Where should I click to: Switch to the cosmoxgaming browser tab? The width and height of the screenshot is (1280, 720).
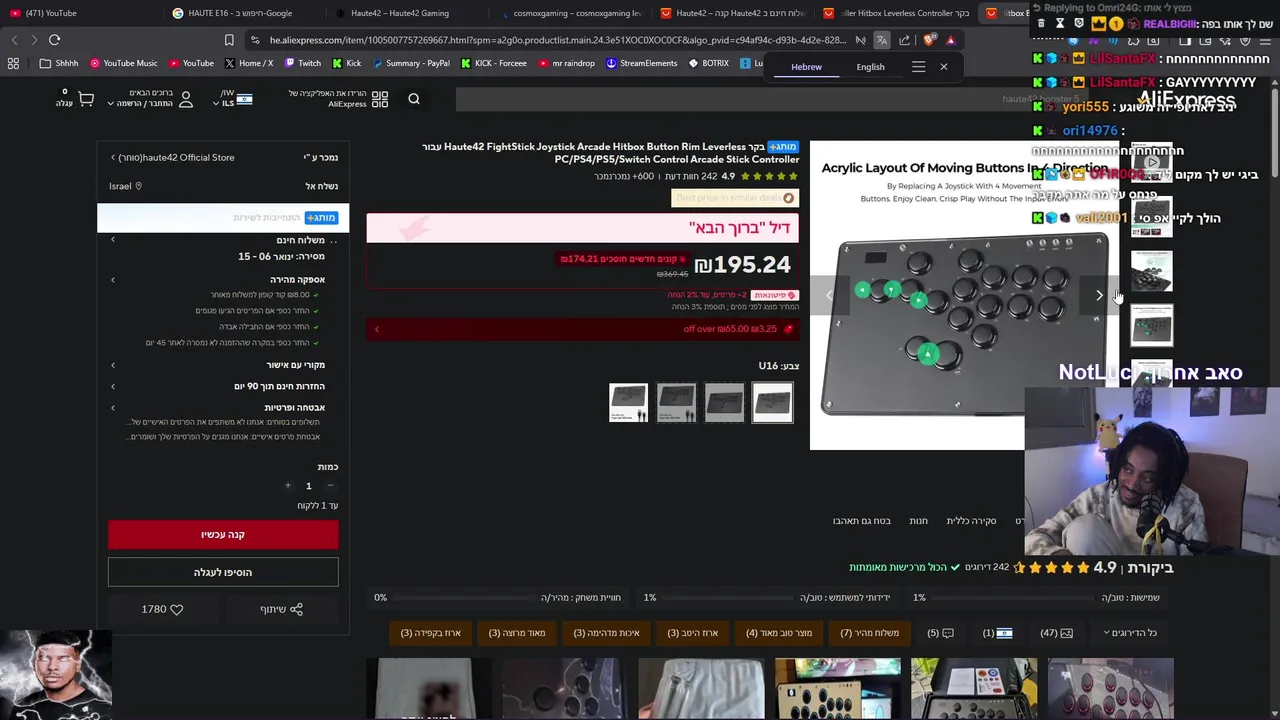[570, 13]
